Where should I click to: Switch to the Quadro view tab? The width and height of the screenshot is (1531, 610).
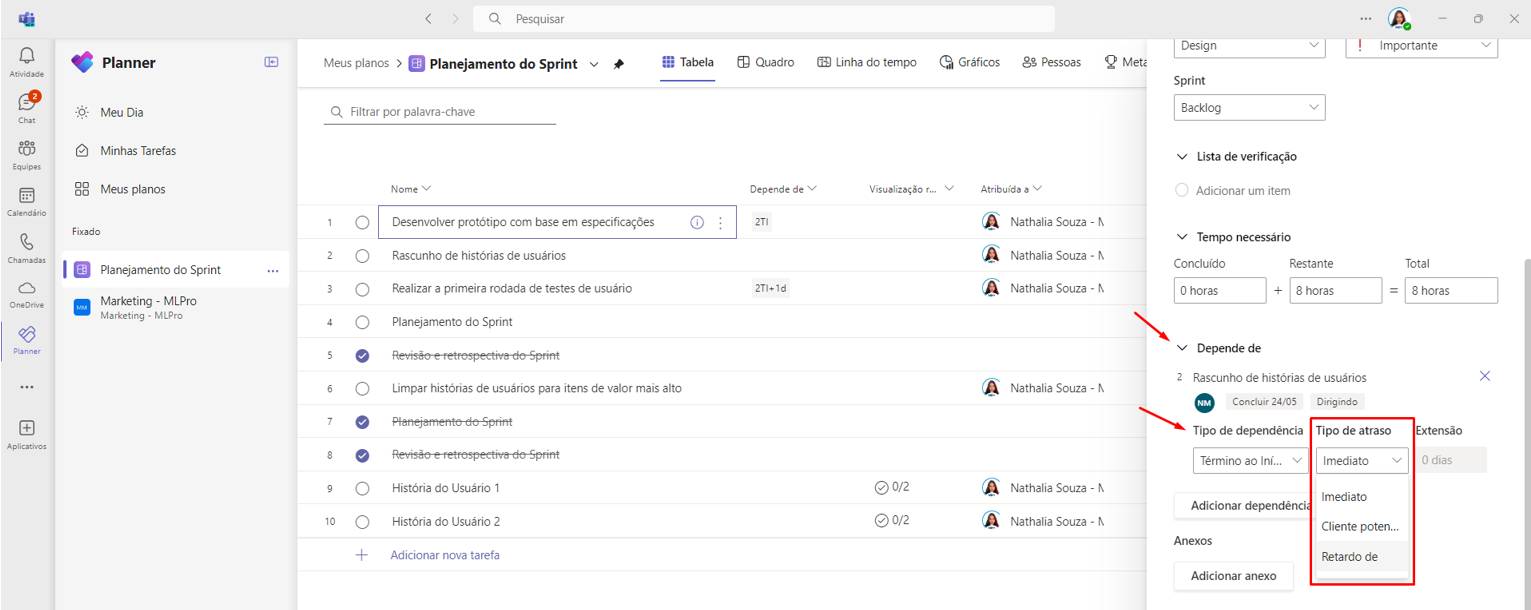pyautogui.click(x=766, y=62)
